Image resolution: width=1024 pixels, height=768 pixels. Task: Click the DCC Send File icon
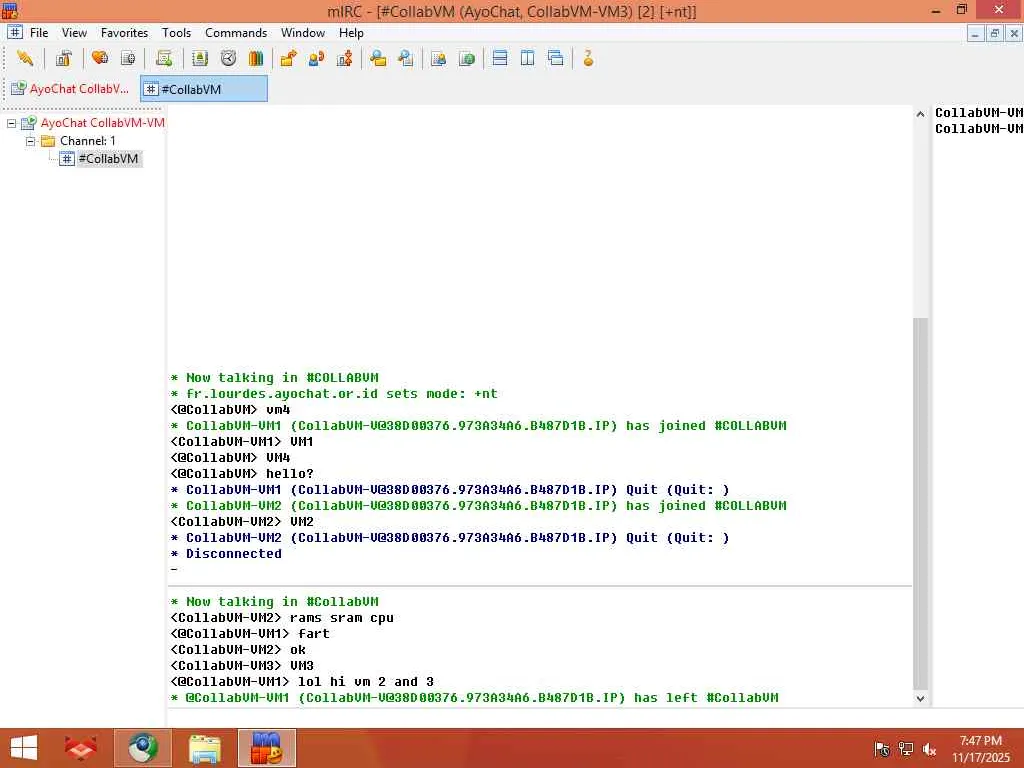pos(288,58)
